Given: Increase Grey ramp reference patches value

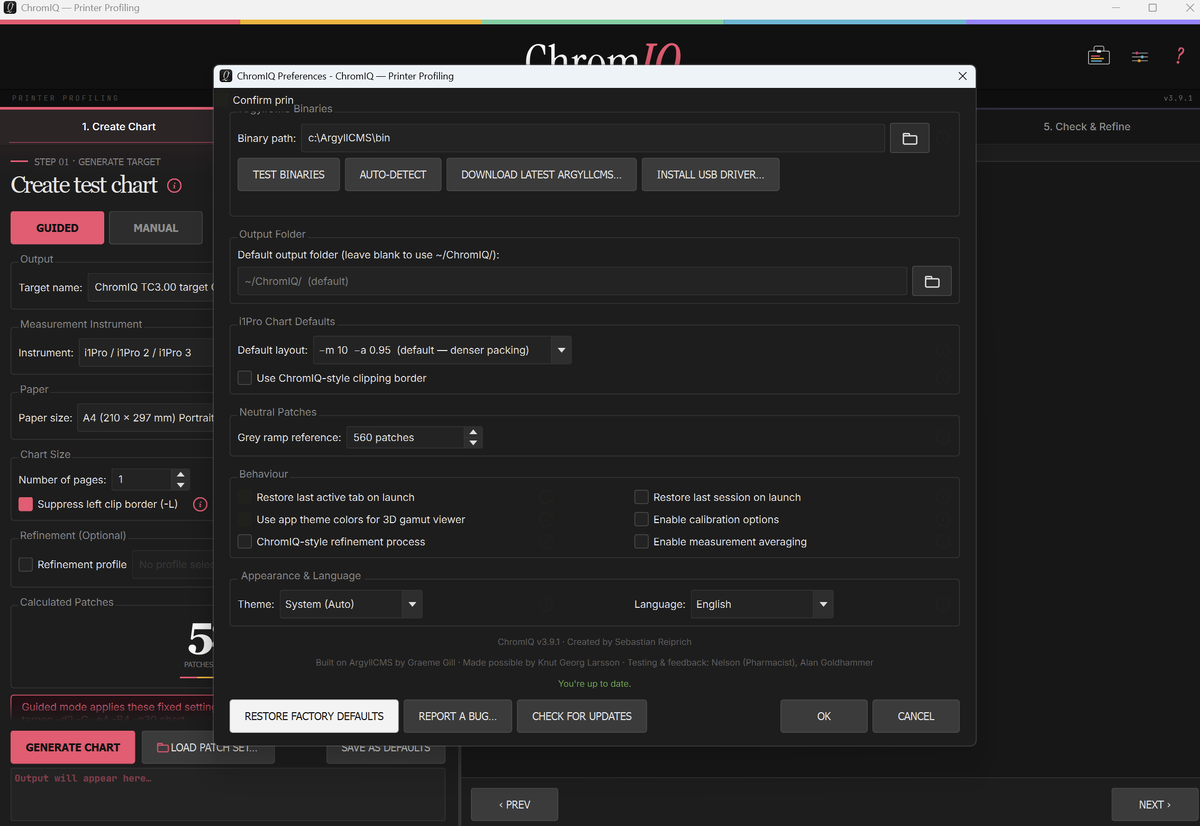Looking at the screenshot, I should [x=473, y=432].
